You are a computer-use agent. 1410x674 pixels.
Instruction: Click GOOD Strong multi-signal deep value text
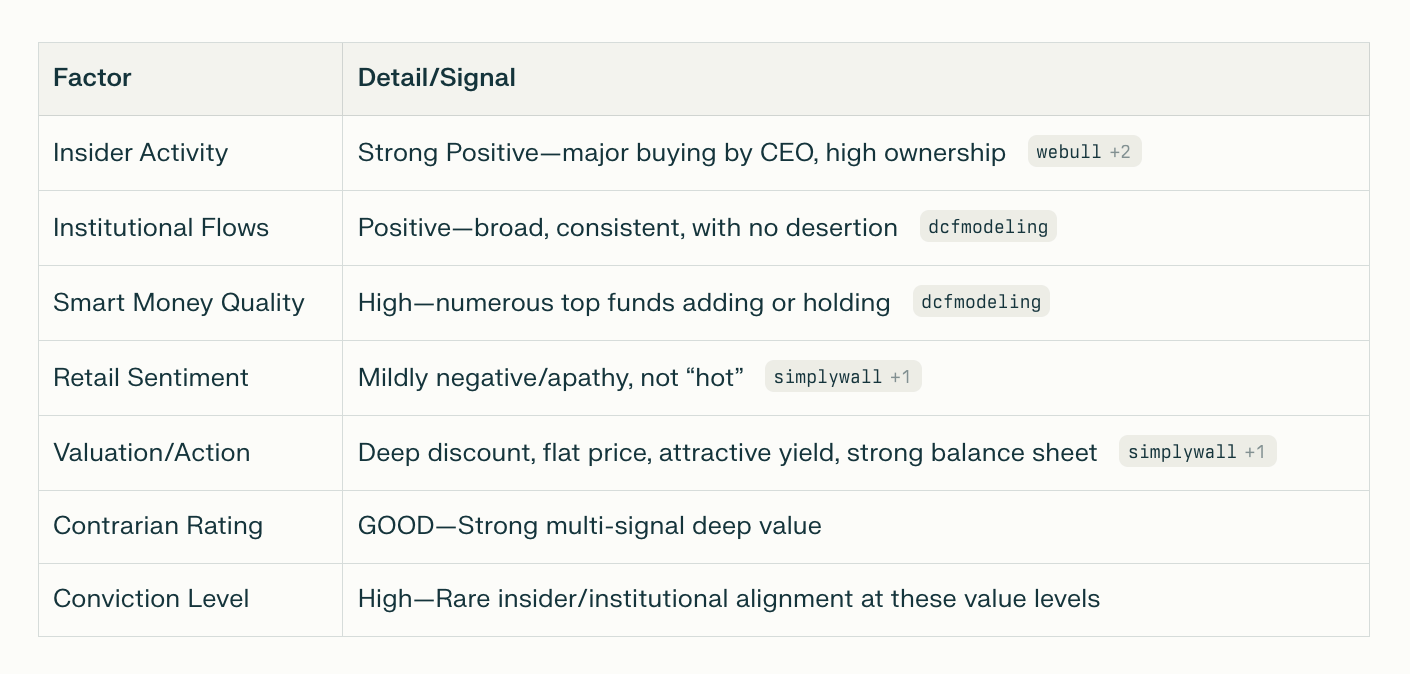point(589,526)
